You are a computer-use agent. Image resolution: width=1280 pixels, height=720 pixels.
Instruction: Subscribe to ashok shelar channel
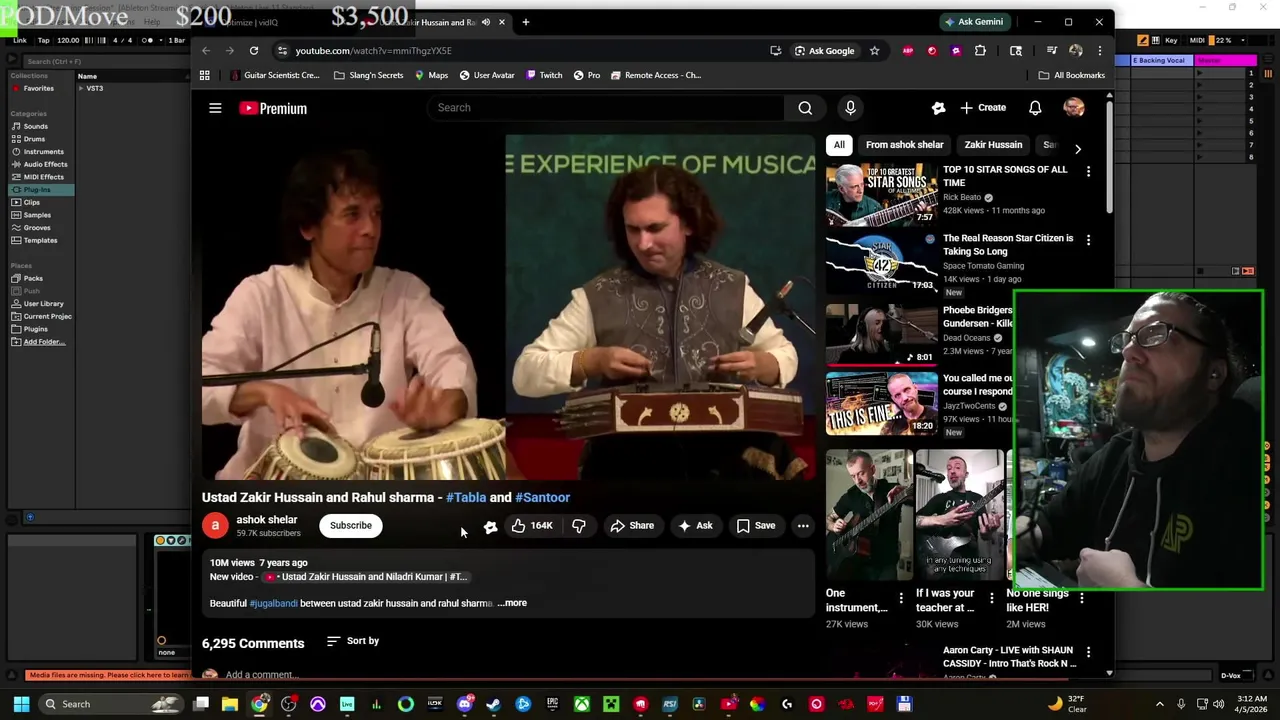(x=351, y=526)
